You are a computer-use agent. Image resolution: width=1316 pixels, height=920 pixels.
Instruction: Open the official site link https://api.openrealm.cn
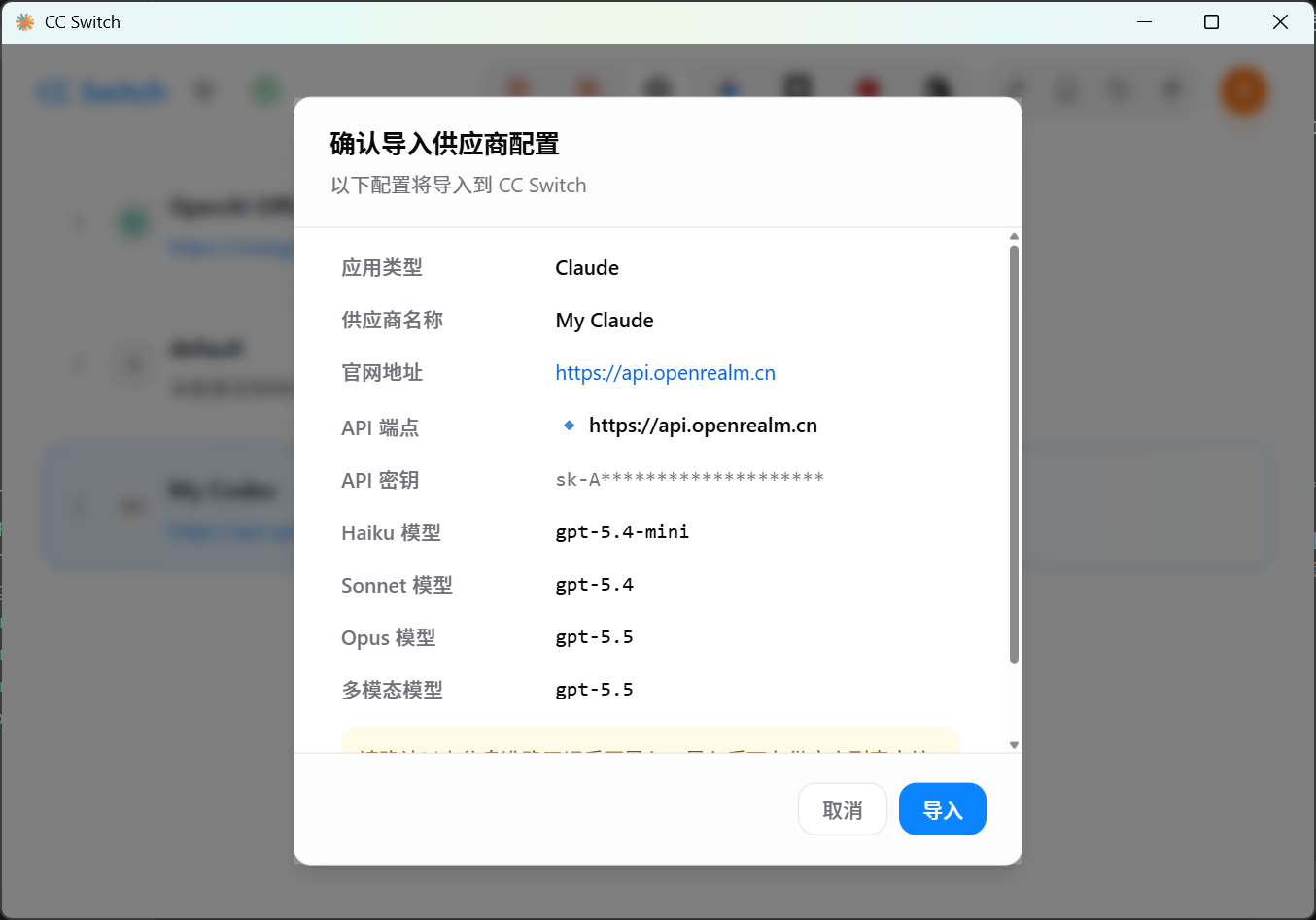coord(665,373)
